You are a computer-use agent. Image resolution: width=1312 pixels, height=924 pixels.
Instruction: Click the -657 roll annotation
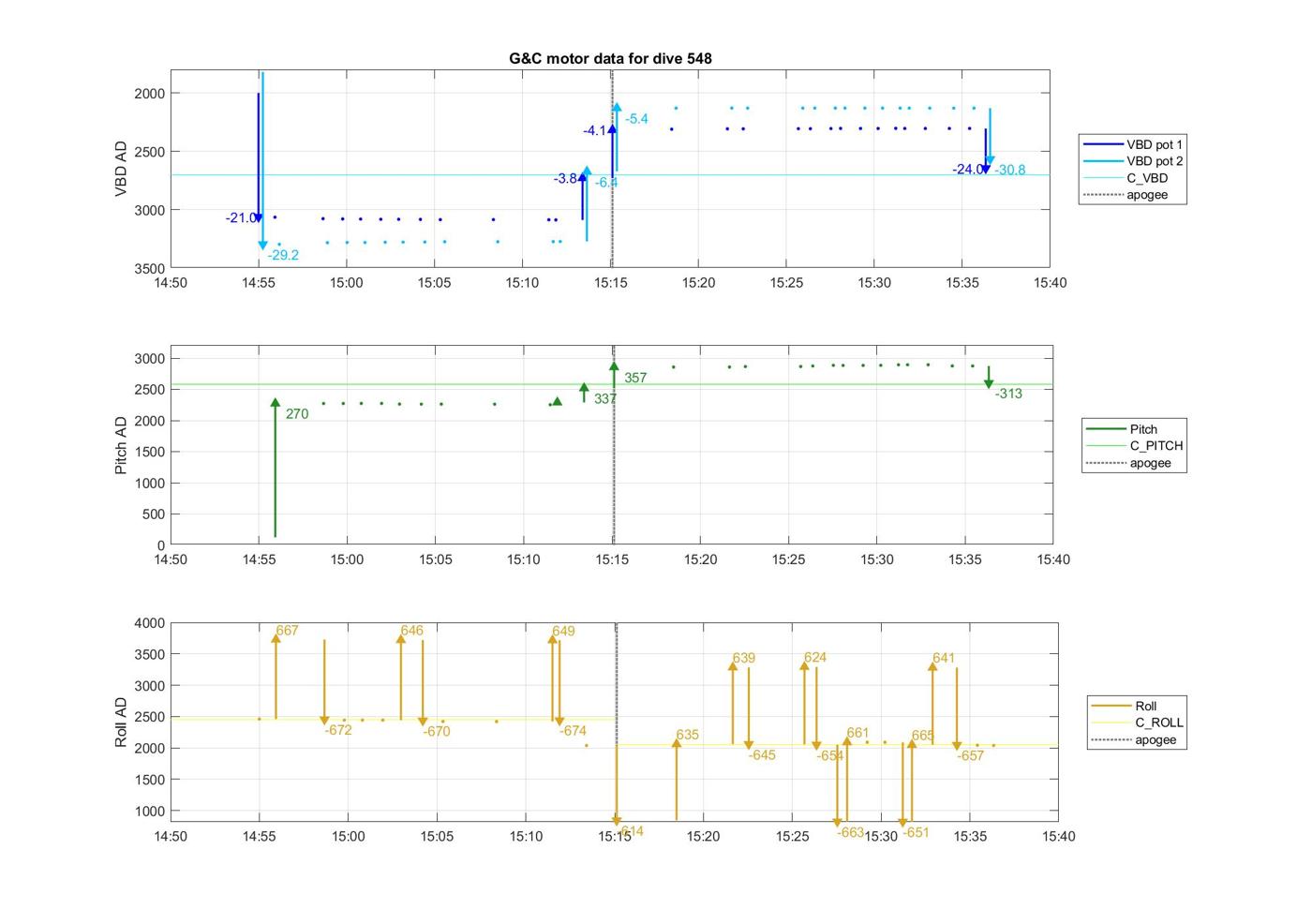[971, 756]
